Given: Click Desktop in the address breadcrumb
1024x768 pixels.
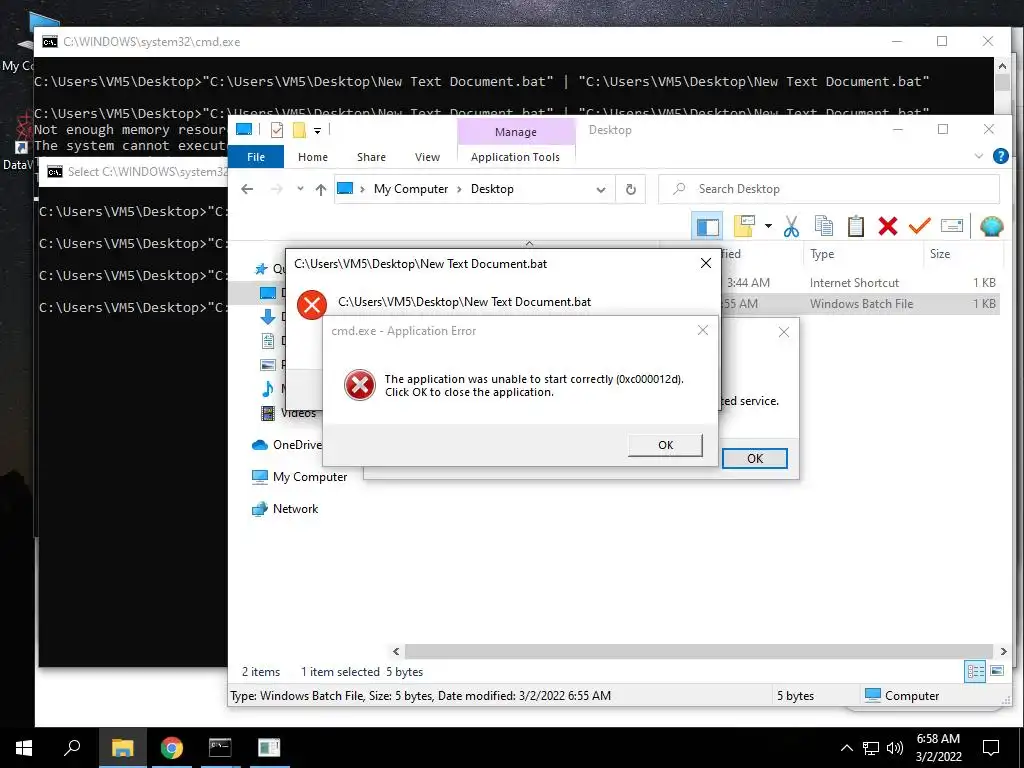Looking at the screenshot, I should click(492, 189).
